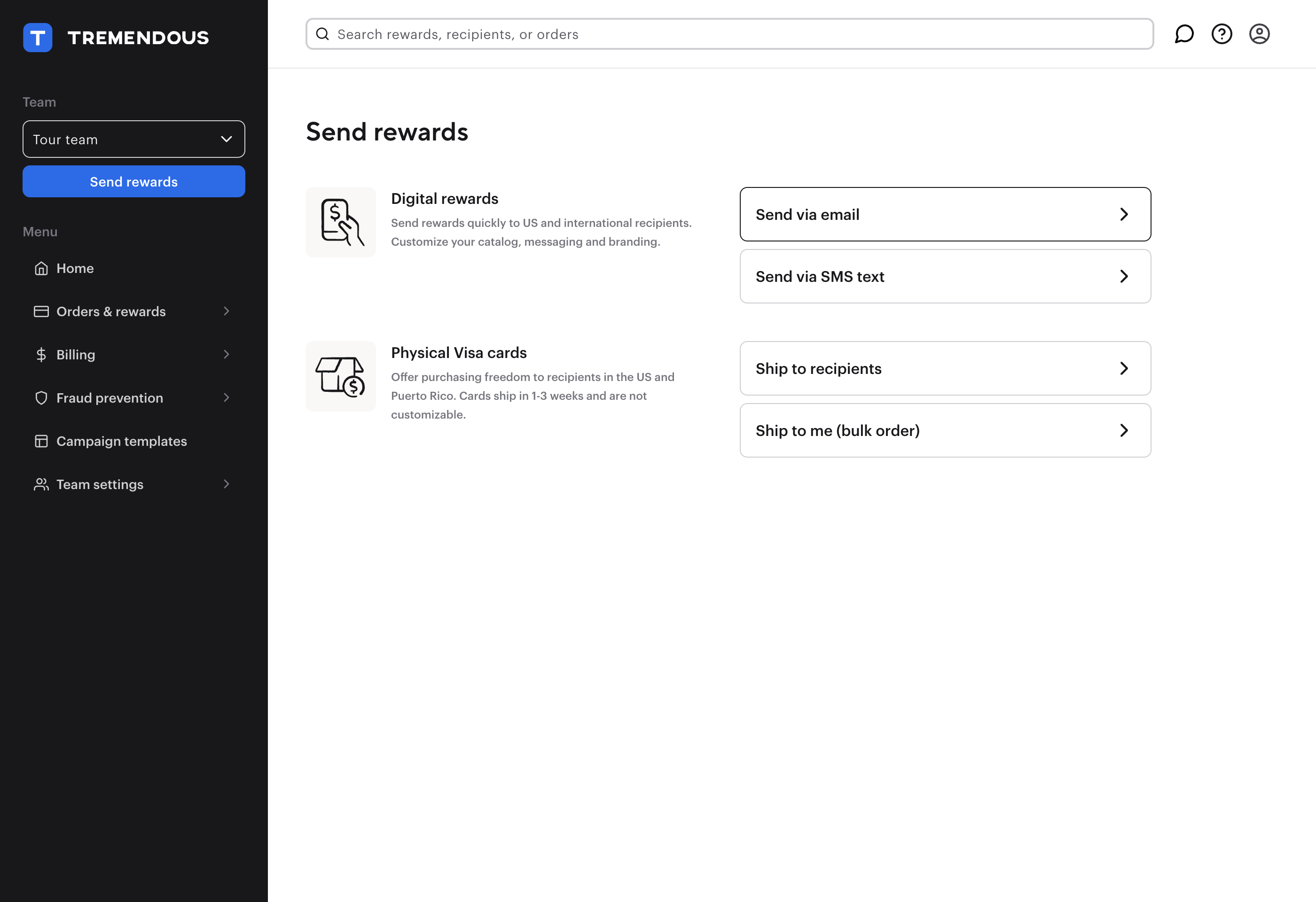Click the arrow on Send via SMS text
The width and height of the screenshot is (1316, 902).
[x=1124, y=276]
